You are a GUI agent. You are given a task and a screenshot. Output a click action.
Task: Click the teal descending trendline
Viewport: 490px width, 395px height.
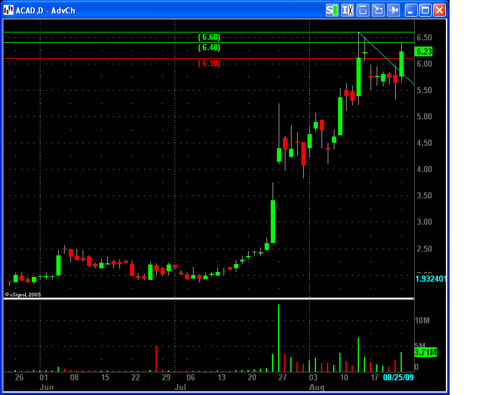click(387, 59)
